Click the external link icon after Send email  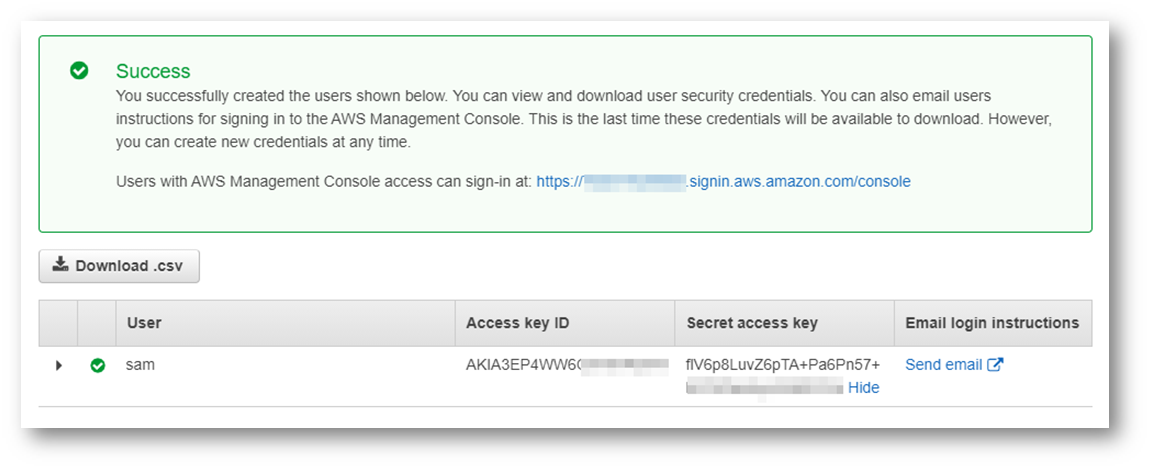pos(995,365)
